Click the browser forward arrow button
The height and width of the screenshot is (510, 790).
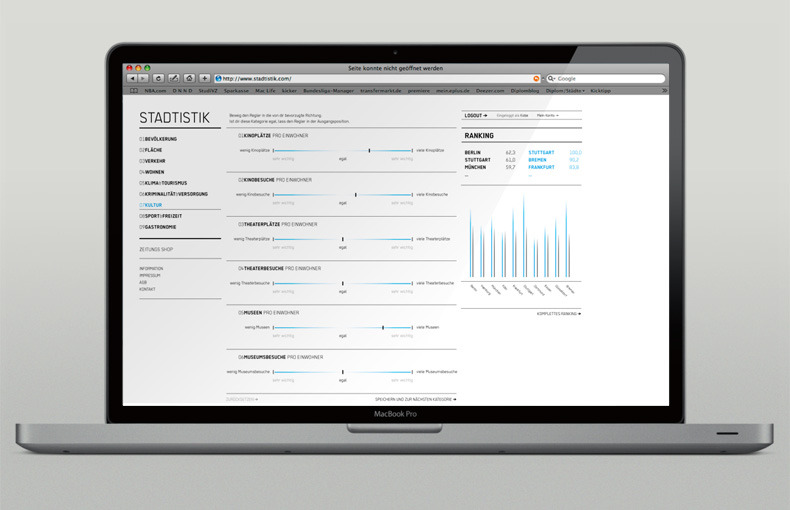pyautogui.click(x=143, y=78)
